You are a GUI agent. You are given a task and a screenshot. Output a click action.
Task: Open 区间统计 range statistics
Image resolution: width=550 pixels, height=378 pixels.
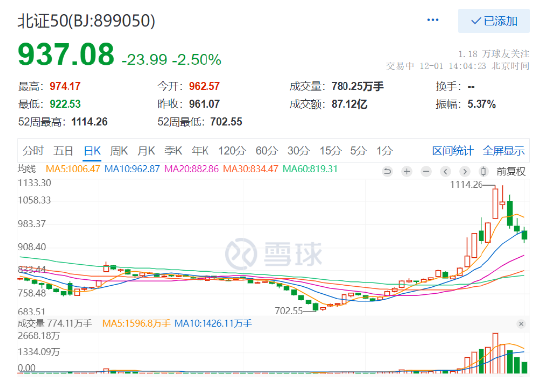click(453, 151)
